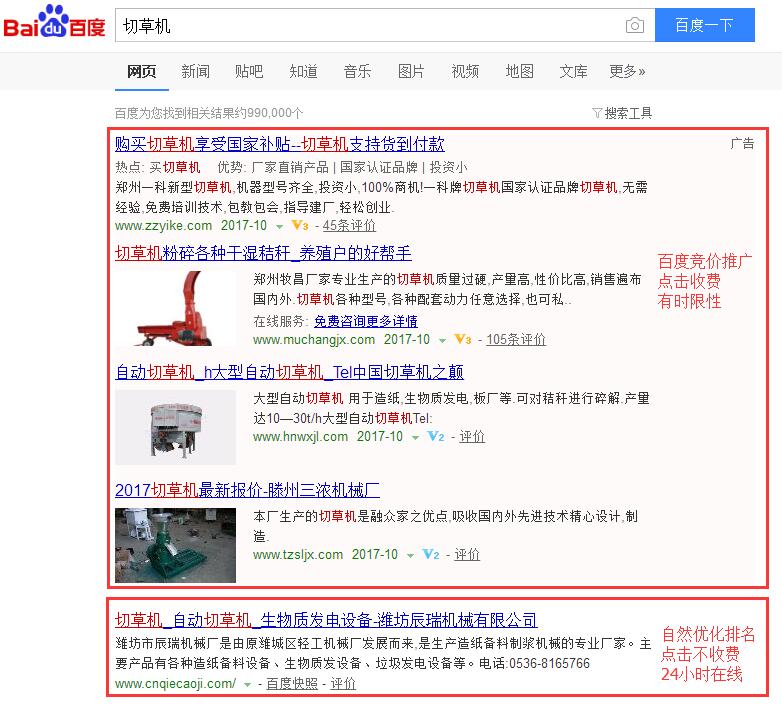The width and height of the screenshot is (782, 705).
Task: Open the 知道 tab
Action: (x=303, y=71)
